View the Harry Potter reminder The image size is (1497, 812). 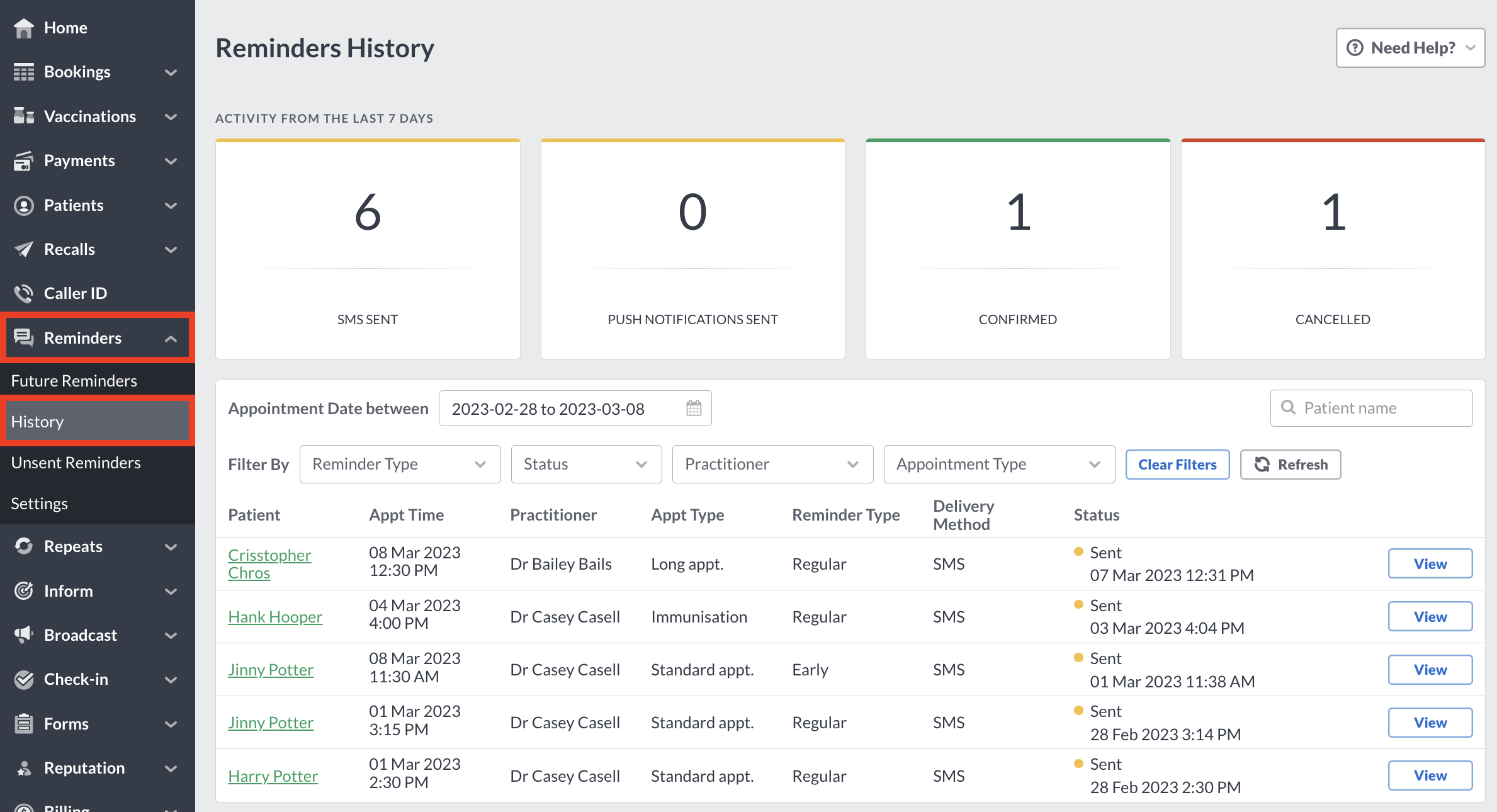(1430, 775)
